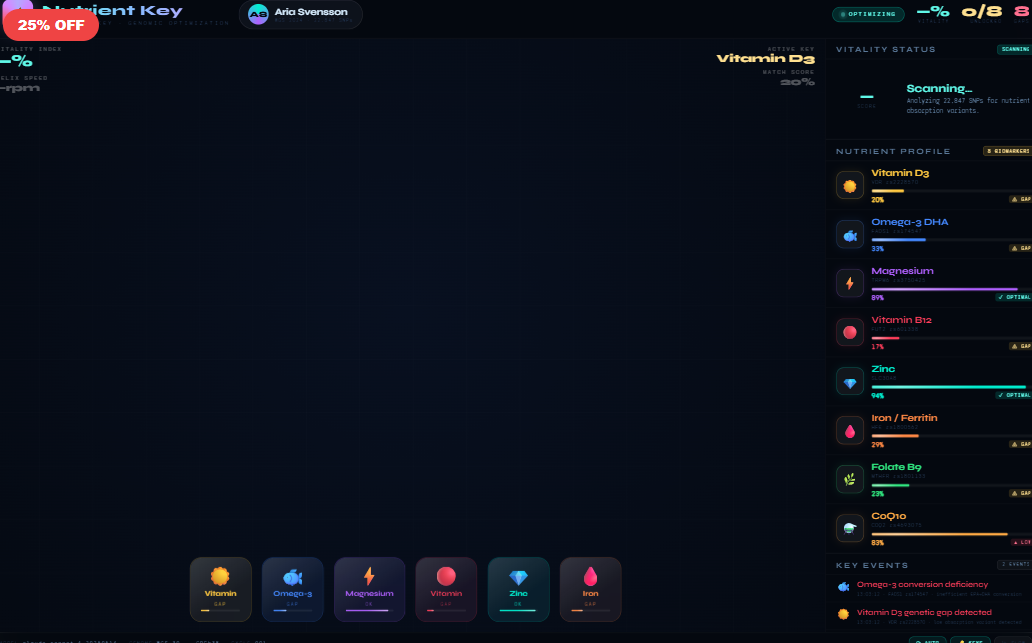Select the red Vitamin card in bottom bar
The image size is (1032, 643).
point(446,589)
